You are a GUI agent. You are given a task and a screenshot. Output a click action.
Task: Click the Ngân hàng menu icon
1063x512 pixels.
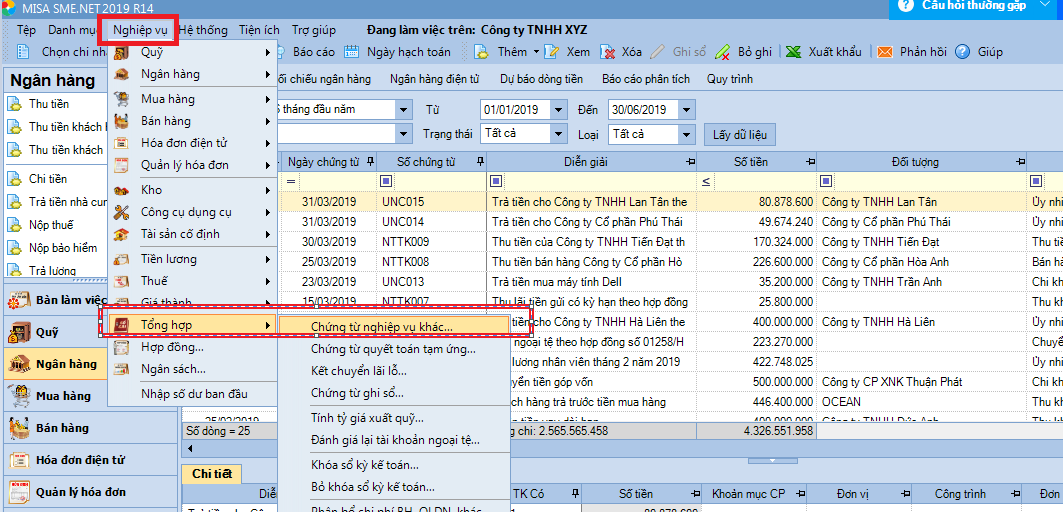[121, 74]
